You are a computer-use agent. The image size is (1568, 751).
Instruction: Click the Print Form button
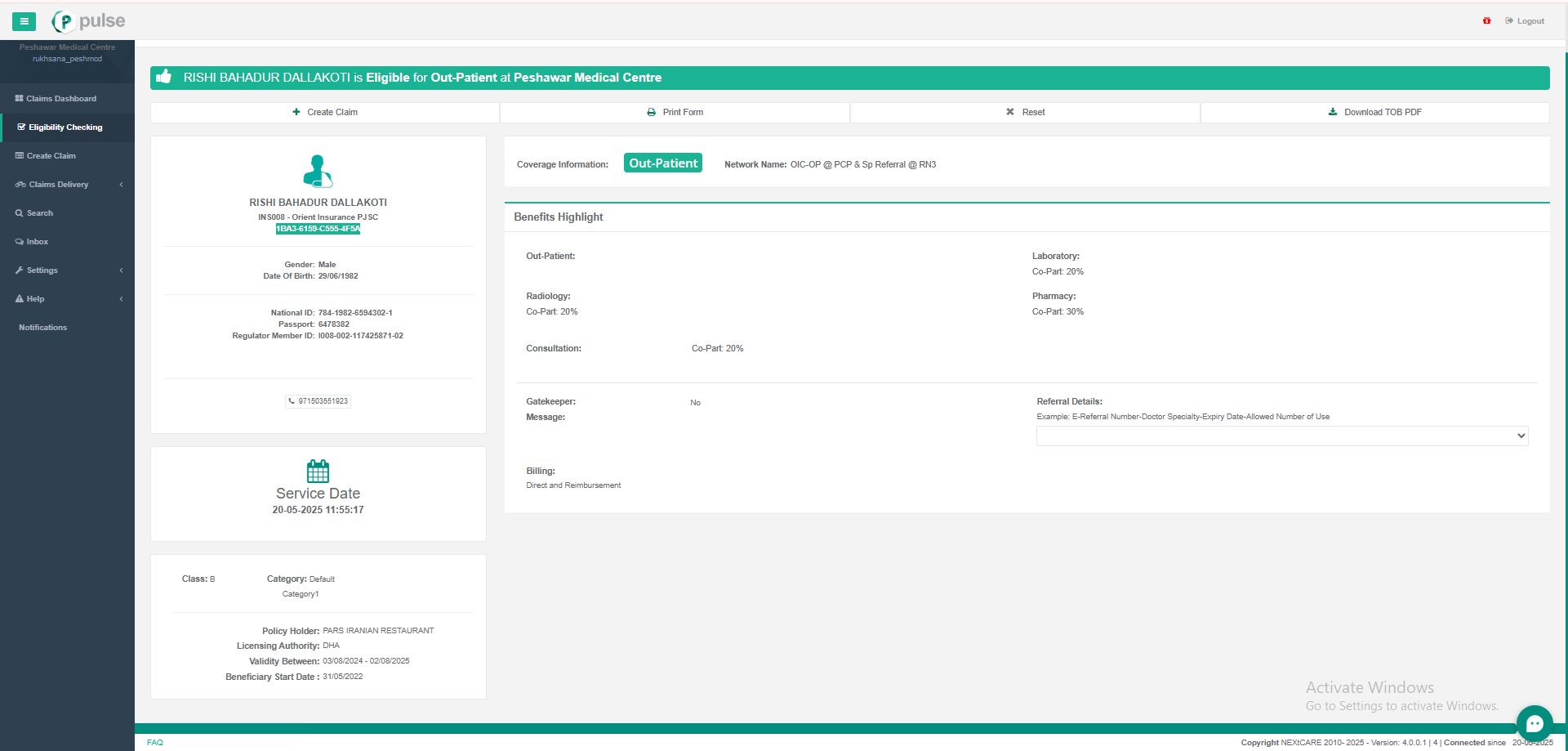[675, 113]
